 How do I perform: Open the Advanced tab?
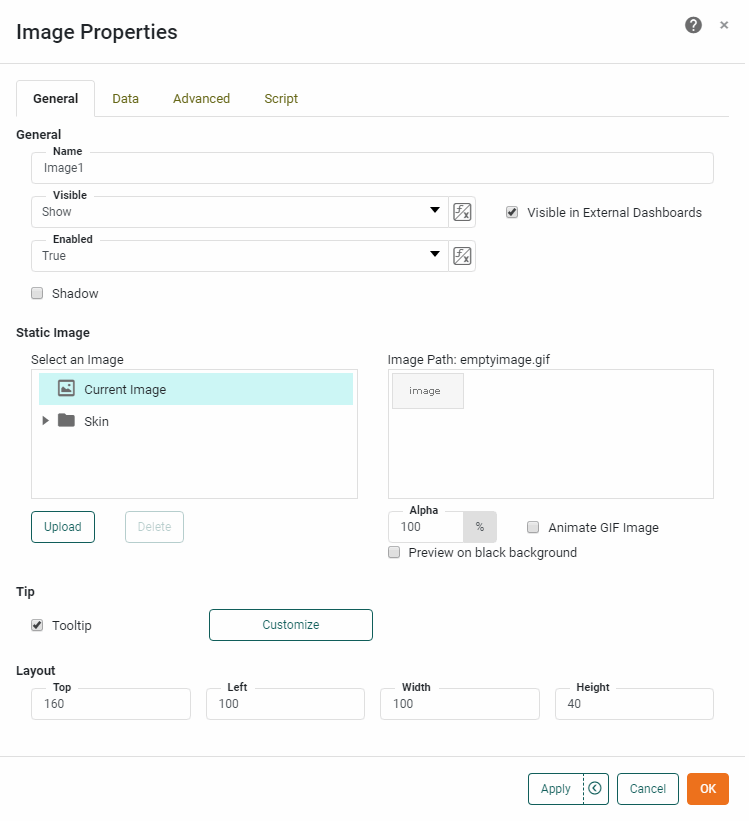(x=201, y=98)
